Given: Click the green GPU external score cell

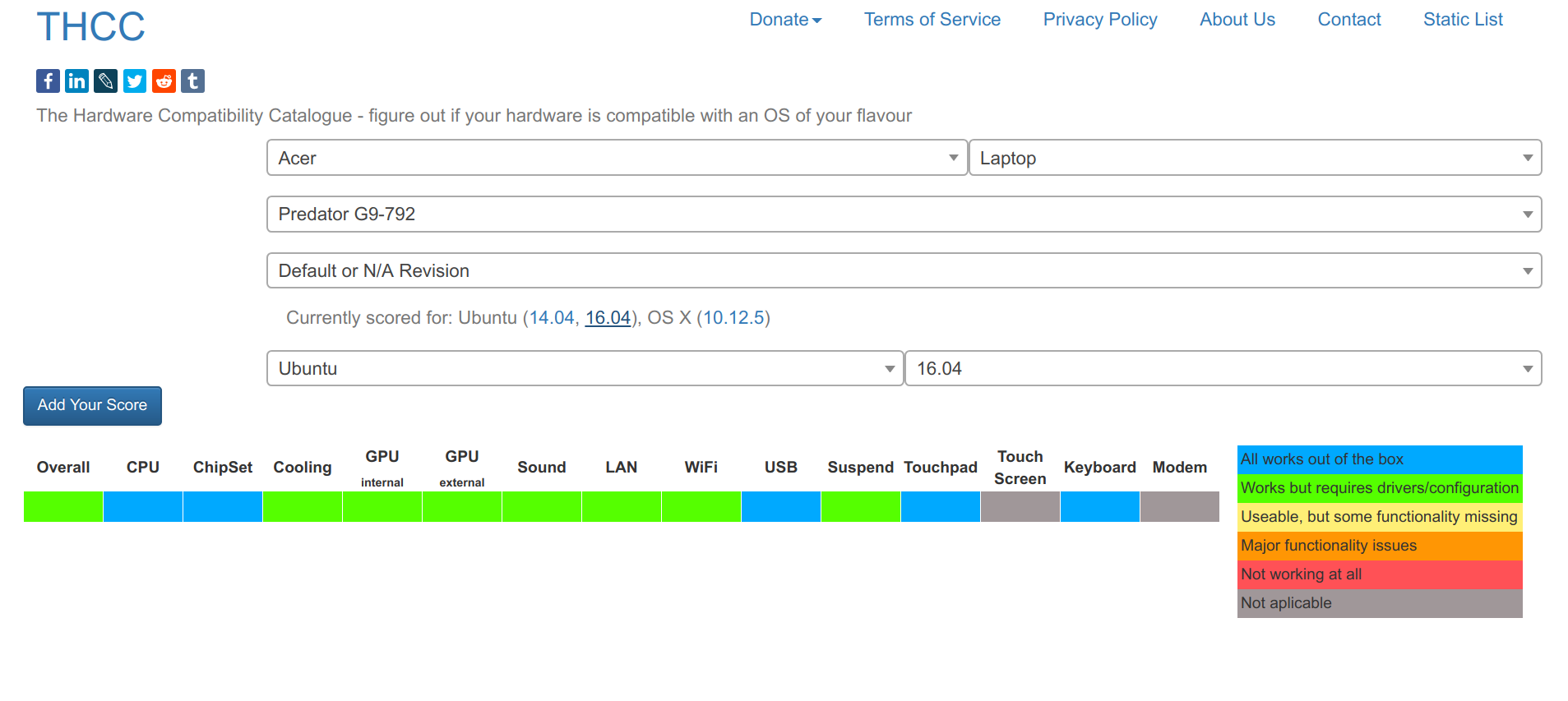Looking at the screenshot, I should click(462, 507).
